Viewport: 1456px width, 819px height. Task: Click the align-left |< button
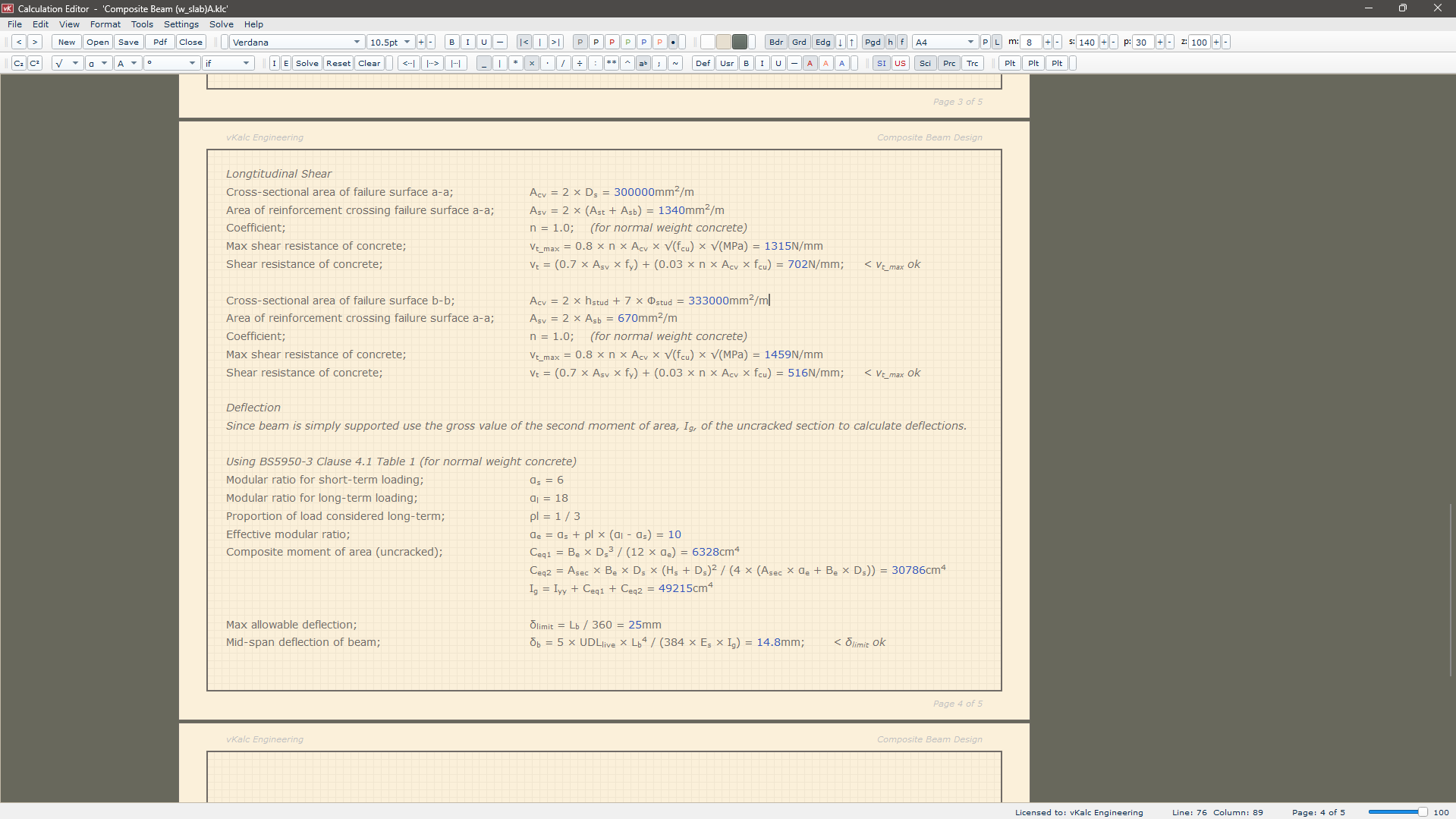[x=524, y=43]
